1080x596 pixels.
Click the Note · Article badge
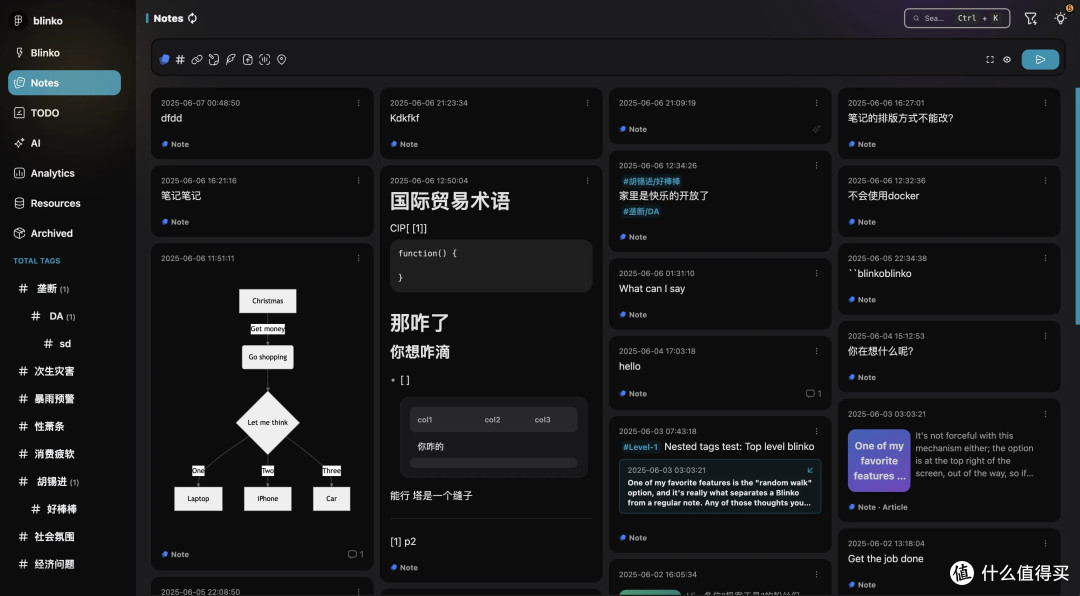[878, 507]
